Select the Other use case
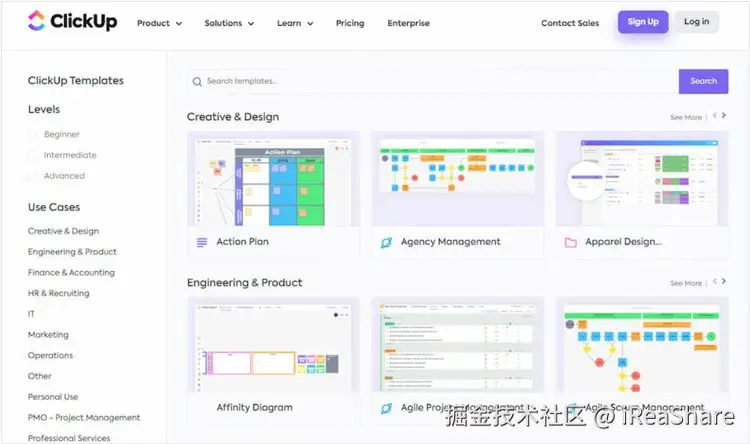The image size is (750, 444). click(x=39, y=376)
